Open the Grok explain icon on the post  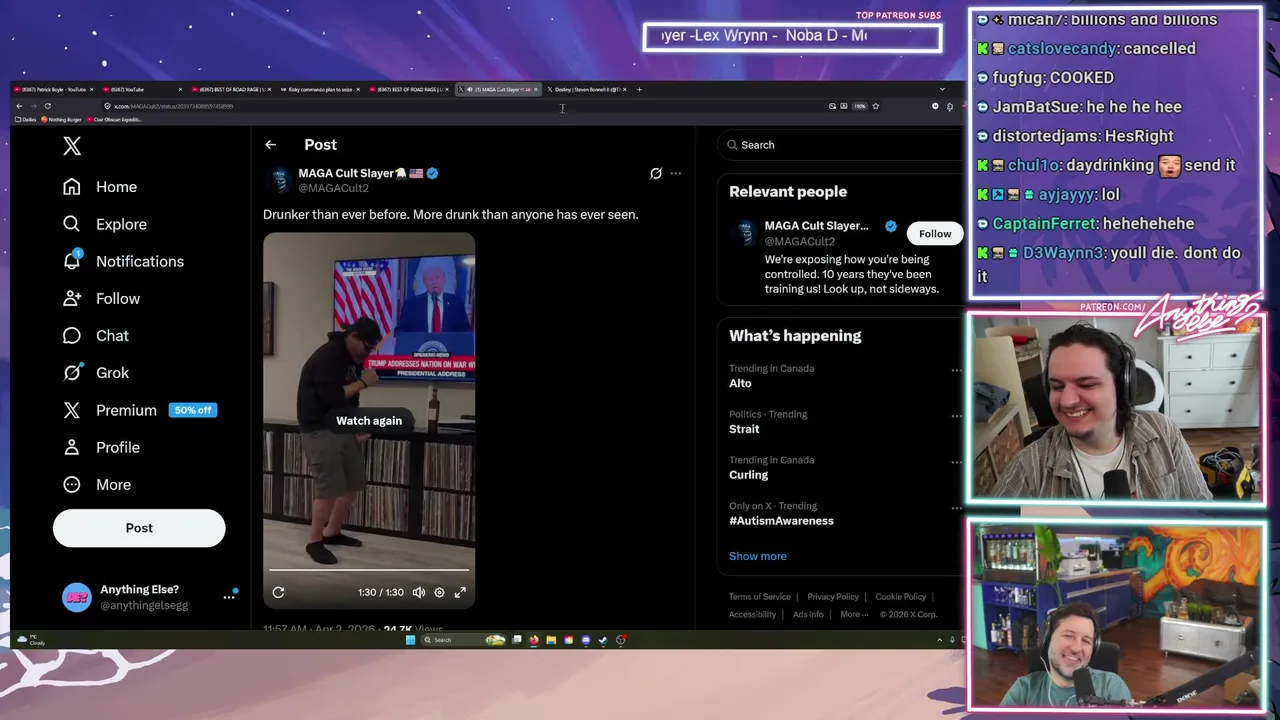(656, 173)
